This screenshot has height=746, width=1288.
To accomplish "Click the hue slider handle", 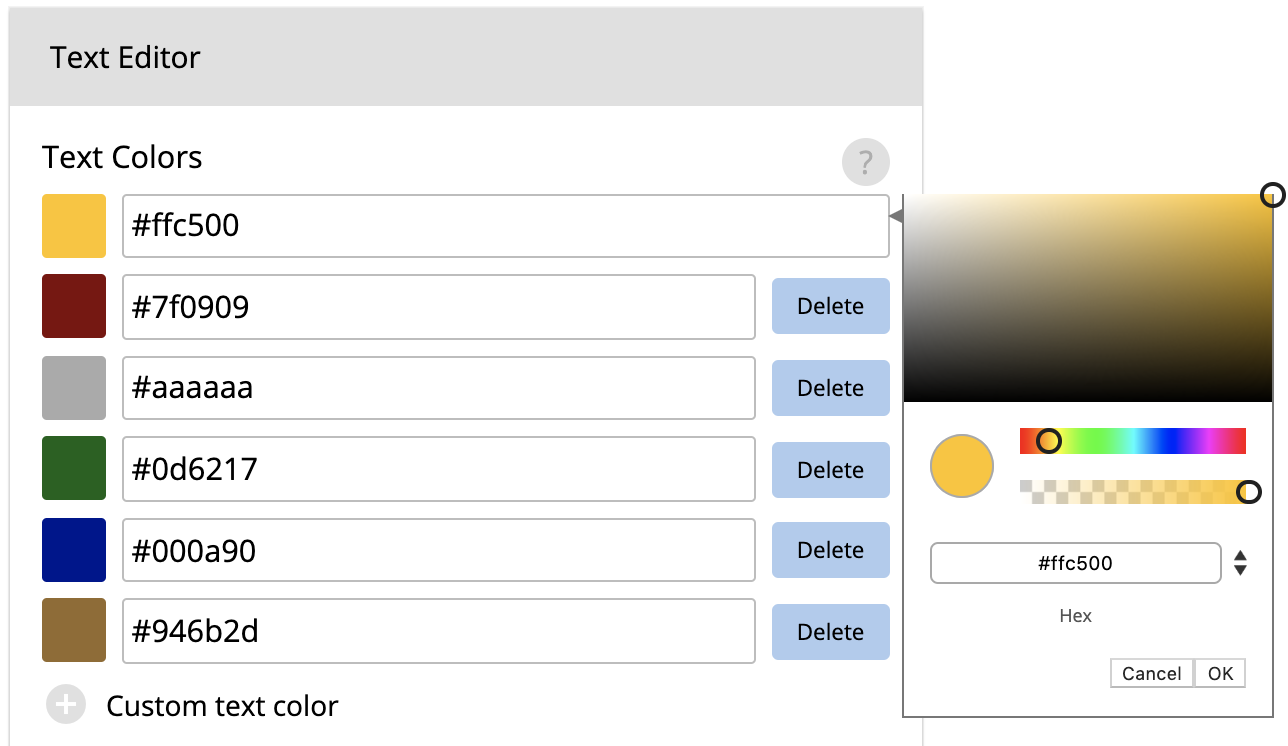I will [1048, 441].
